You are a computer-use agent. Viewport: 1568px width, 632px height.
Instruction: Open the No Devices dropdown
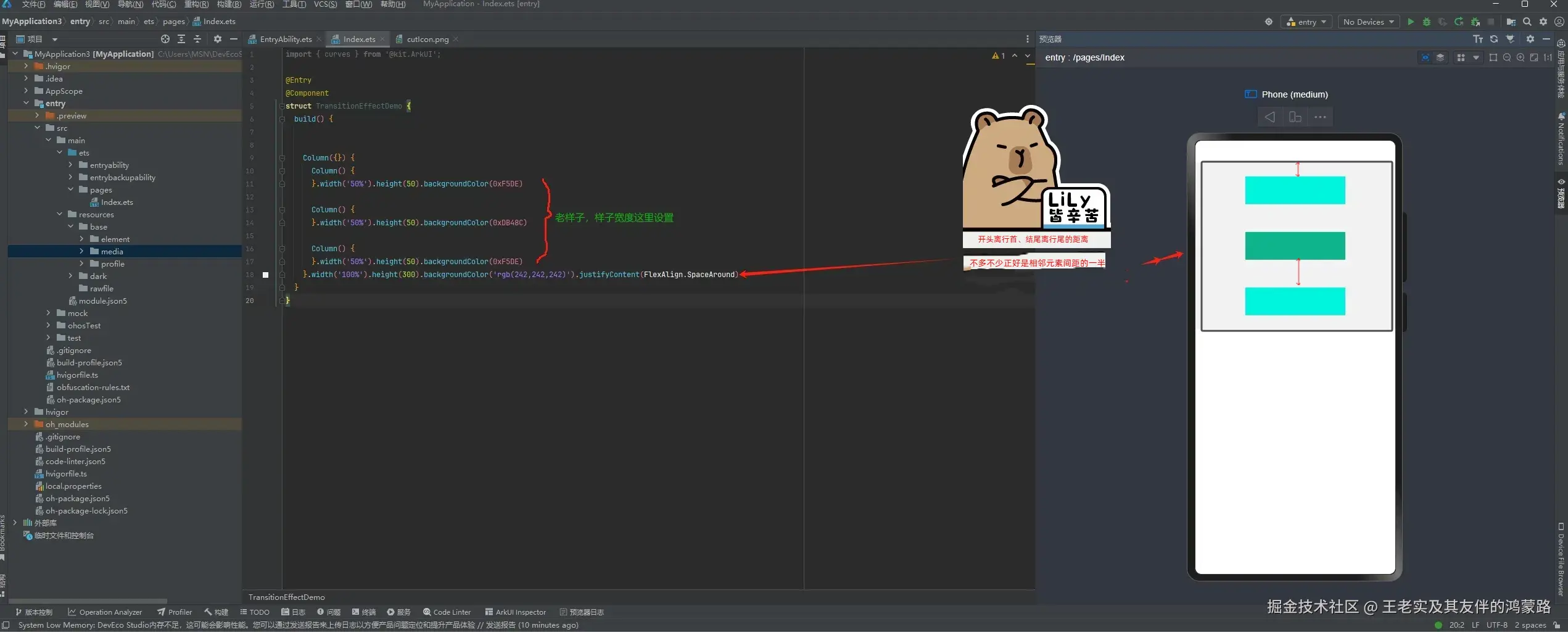(x=1368, y=22)
